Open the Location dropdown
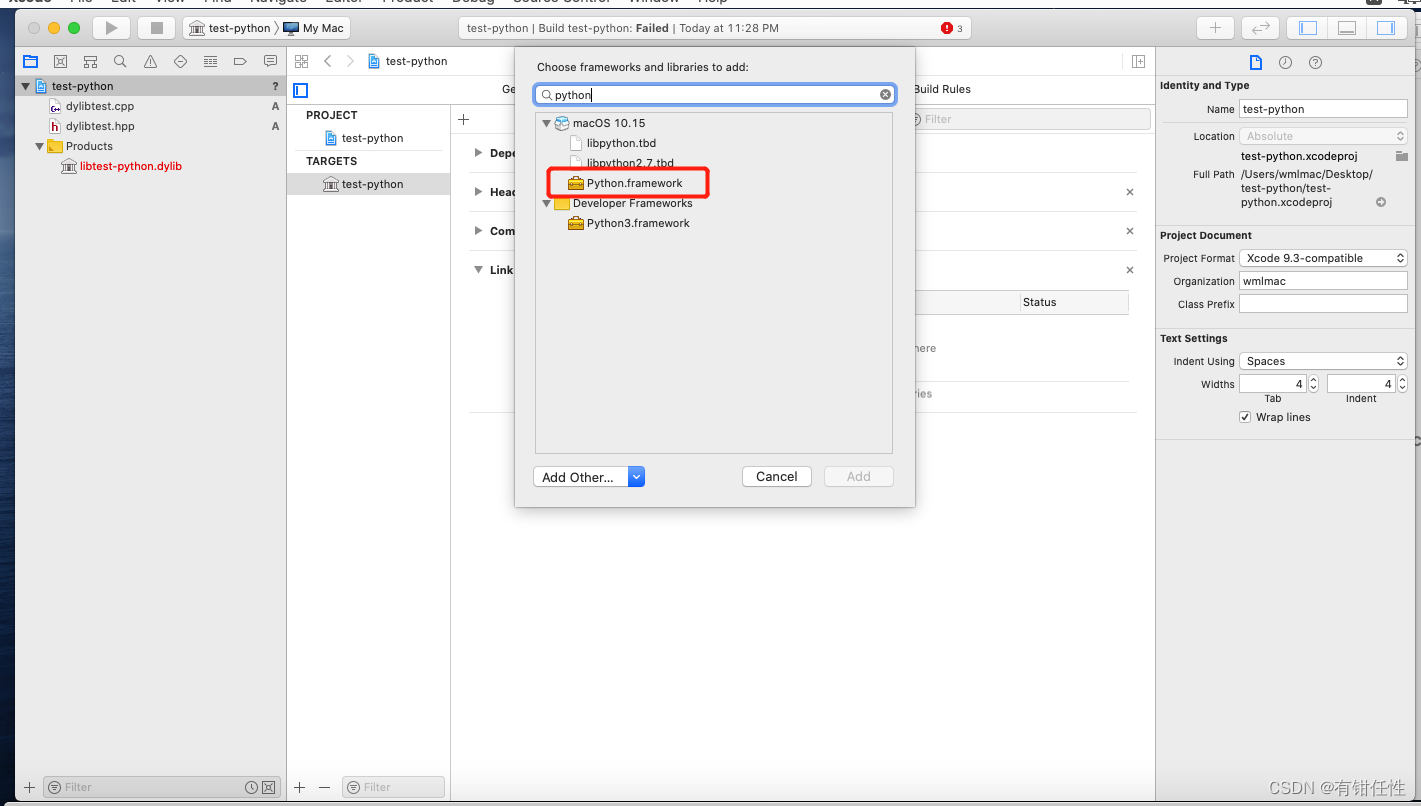1421x806 pixels. tap(1323, 136)
